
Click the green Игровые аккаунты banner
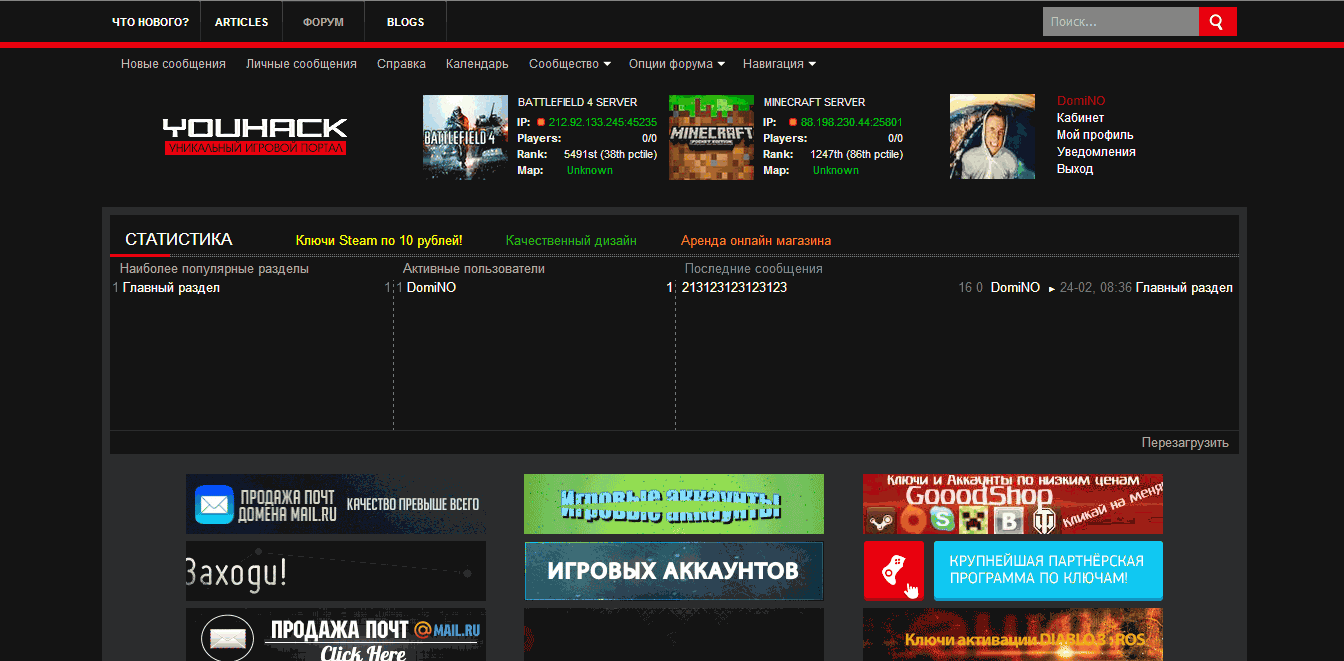pyautogui.click(x=674, y=504)
